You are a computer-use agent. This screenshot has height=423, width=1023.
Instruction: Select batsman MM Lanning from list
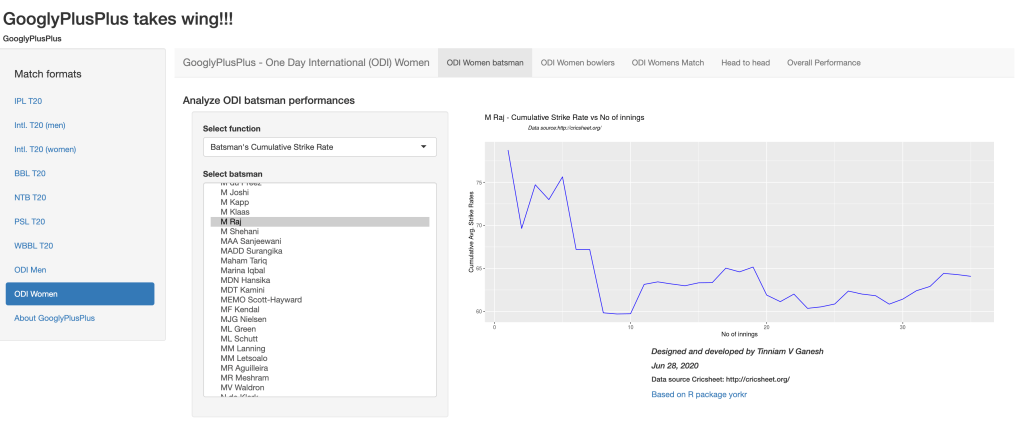click(242, 348)
